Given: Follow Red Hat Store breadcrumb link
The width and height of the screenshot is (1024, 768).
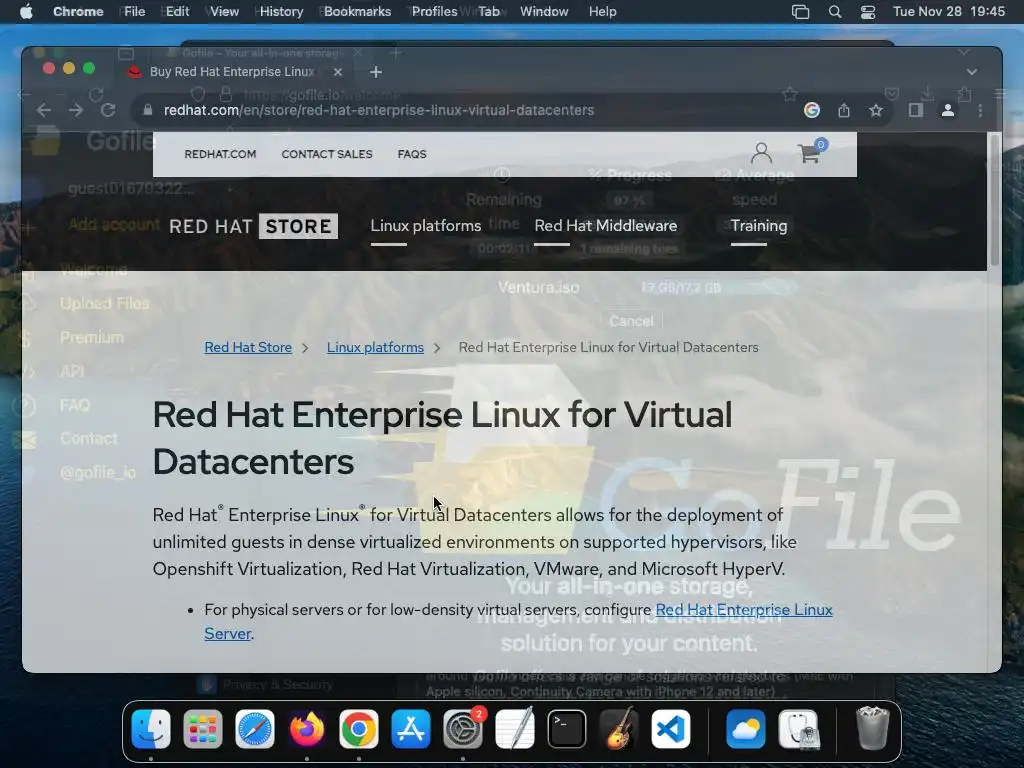Looking at the screenshot, I should [x=248, y=347].
